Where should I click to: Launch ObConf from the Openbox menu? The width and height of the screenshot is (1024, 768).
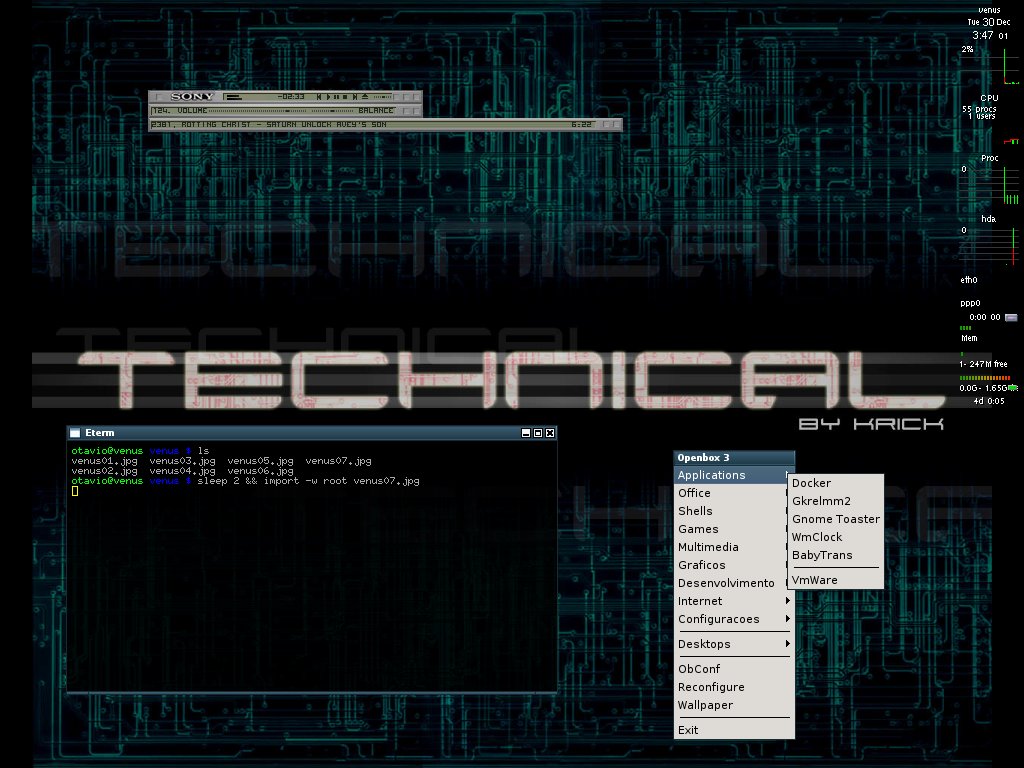pos(734,669)
